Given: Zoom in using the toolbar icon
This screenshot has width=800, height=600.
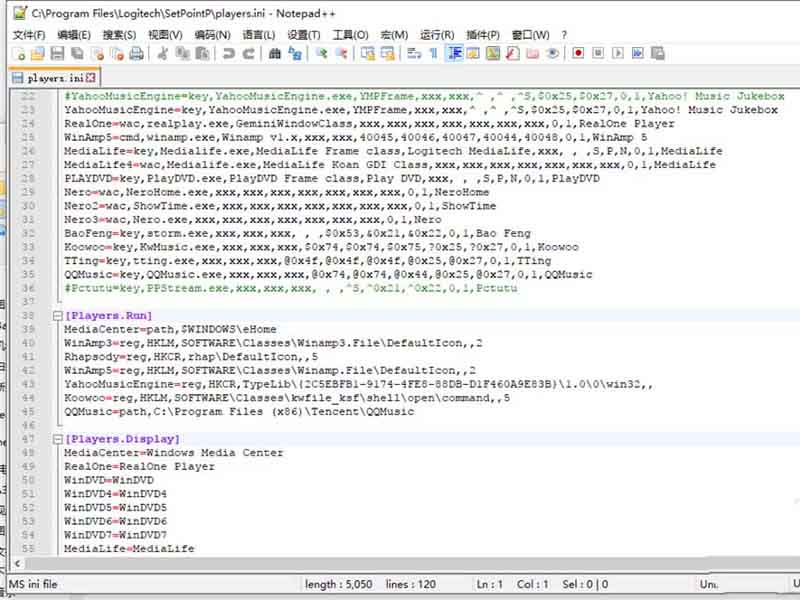Looking at the screenshot, I should [x=321, y=54].
